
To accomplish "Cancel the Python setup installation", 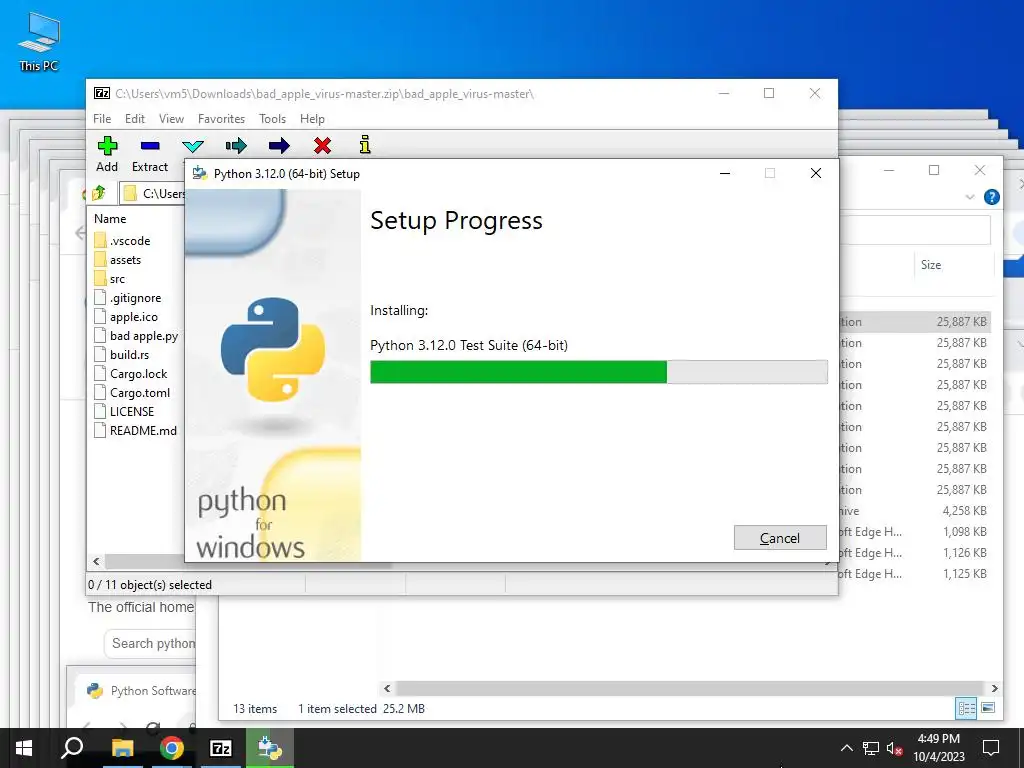I will click(x=780, y=537).
